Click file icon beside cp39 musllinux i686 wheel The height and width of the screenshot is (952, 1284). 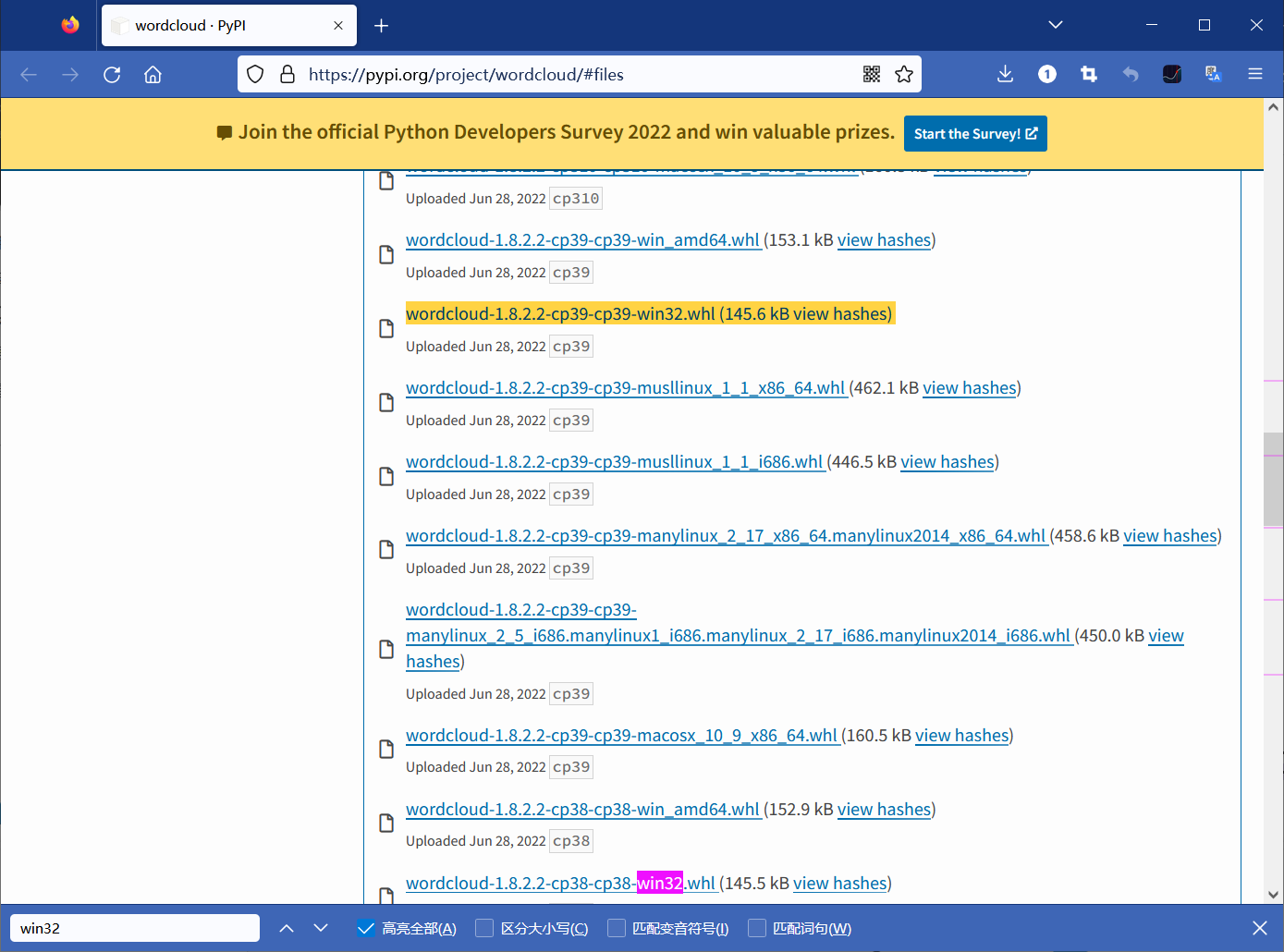[387, 476]
